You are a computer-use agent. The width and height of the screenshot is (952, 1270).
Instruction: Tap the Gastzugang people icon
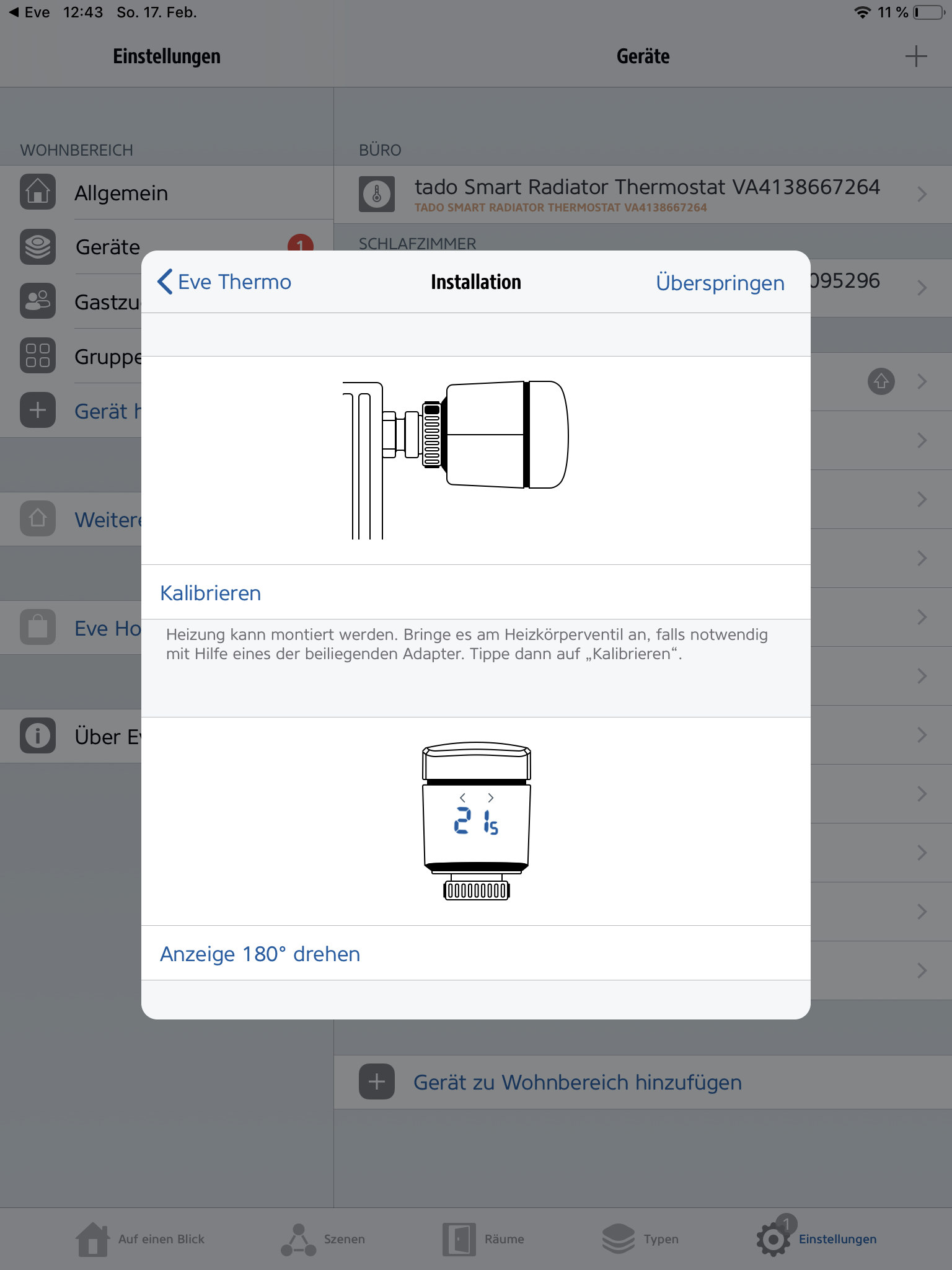tap(38, 301)
